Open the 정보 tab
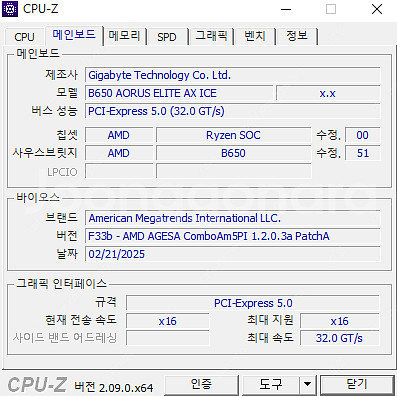The width and height of the screenshot is (397, 396). coord(296,36)
